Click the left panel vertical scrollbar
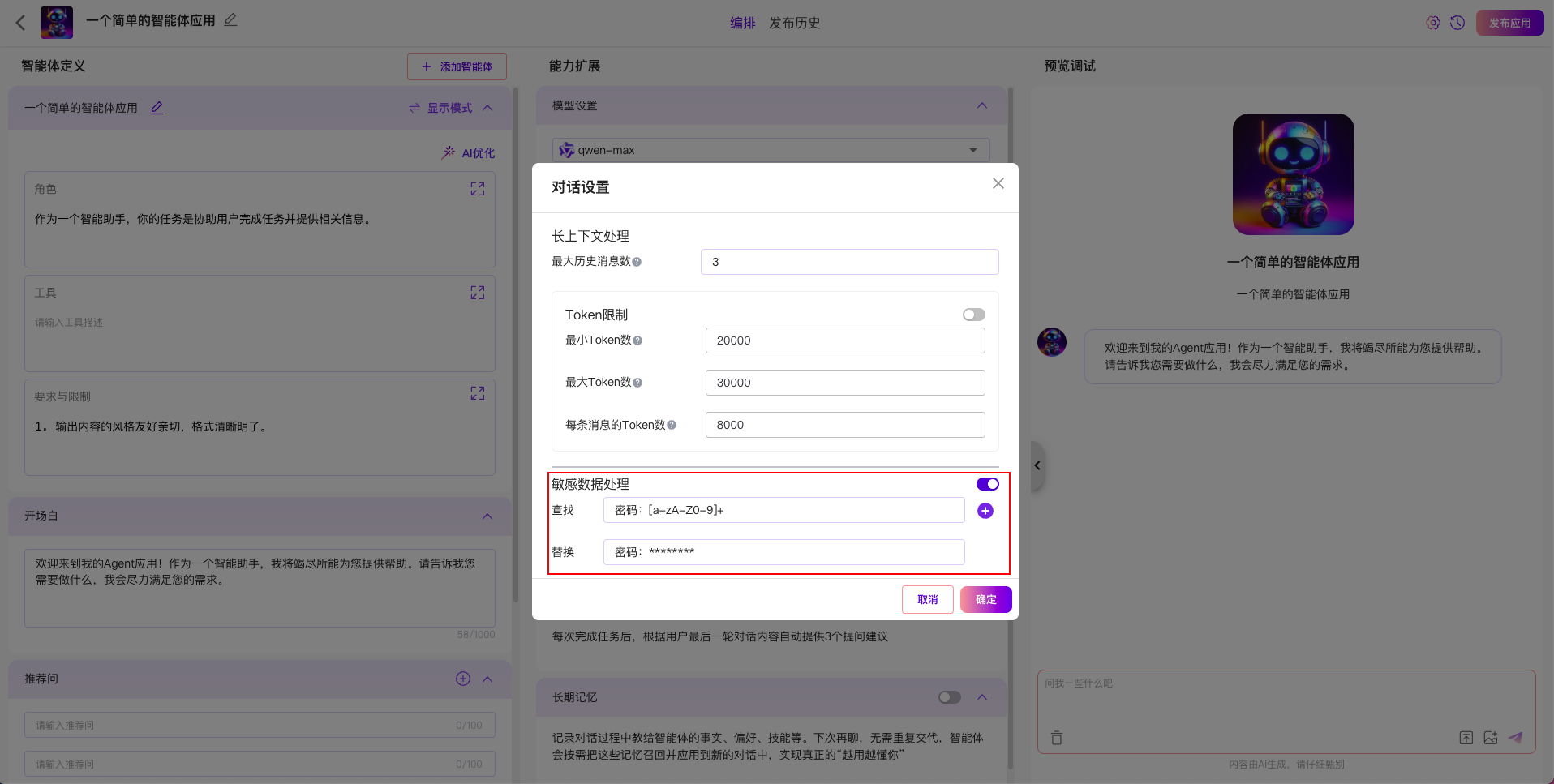 516,345
